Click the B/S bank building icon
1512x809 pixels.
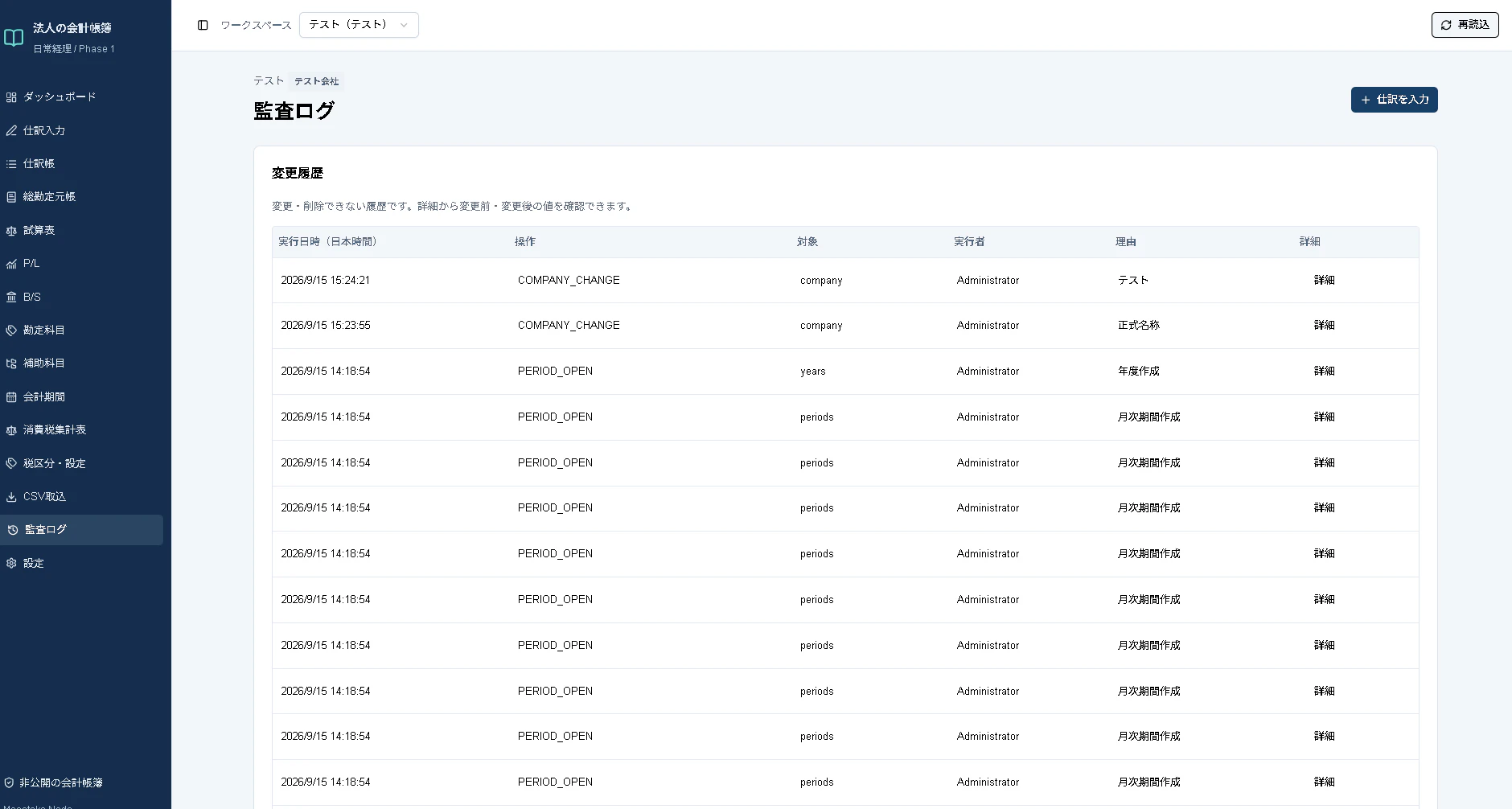(11, 297)
